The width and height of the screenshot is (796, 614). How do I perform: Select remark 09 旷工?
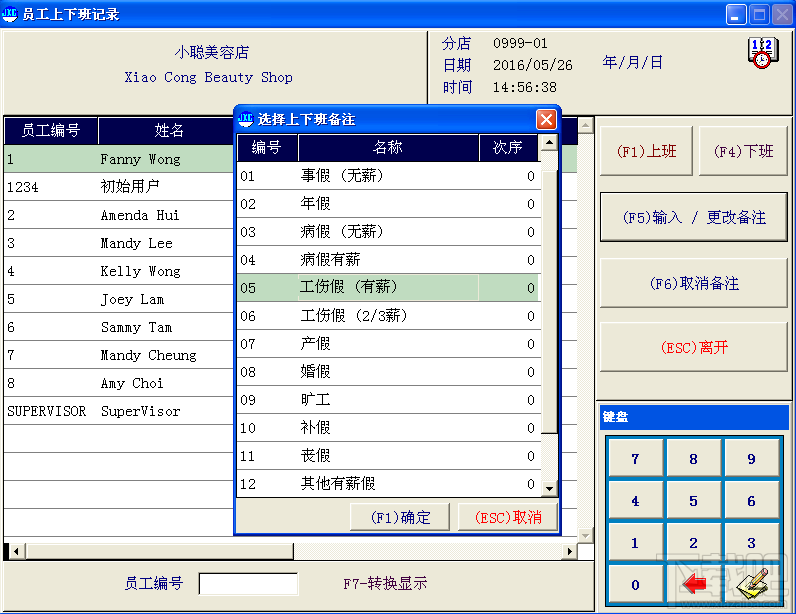(x=388, y=400)
